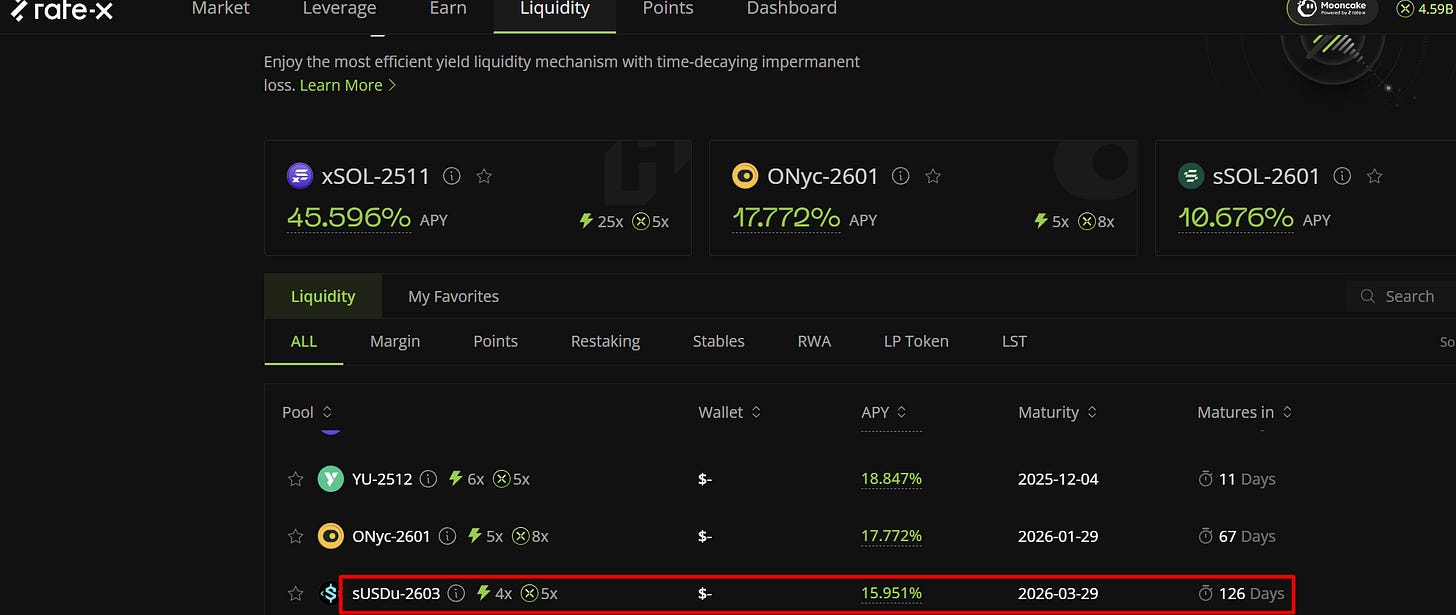
Task: Sort by Wallet column
Action: [x=729, y=412]
